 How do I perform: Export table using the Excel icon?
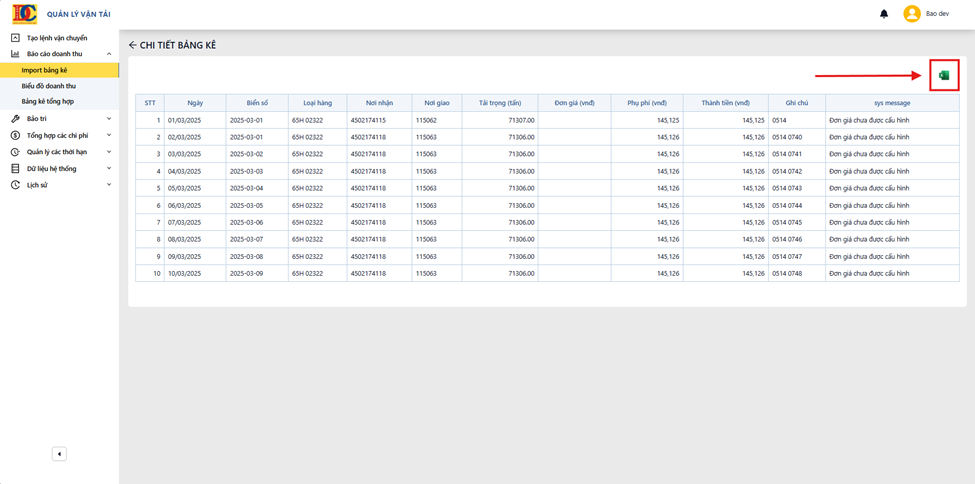point(944,75)
